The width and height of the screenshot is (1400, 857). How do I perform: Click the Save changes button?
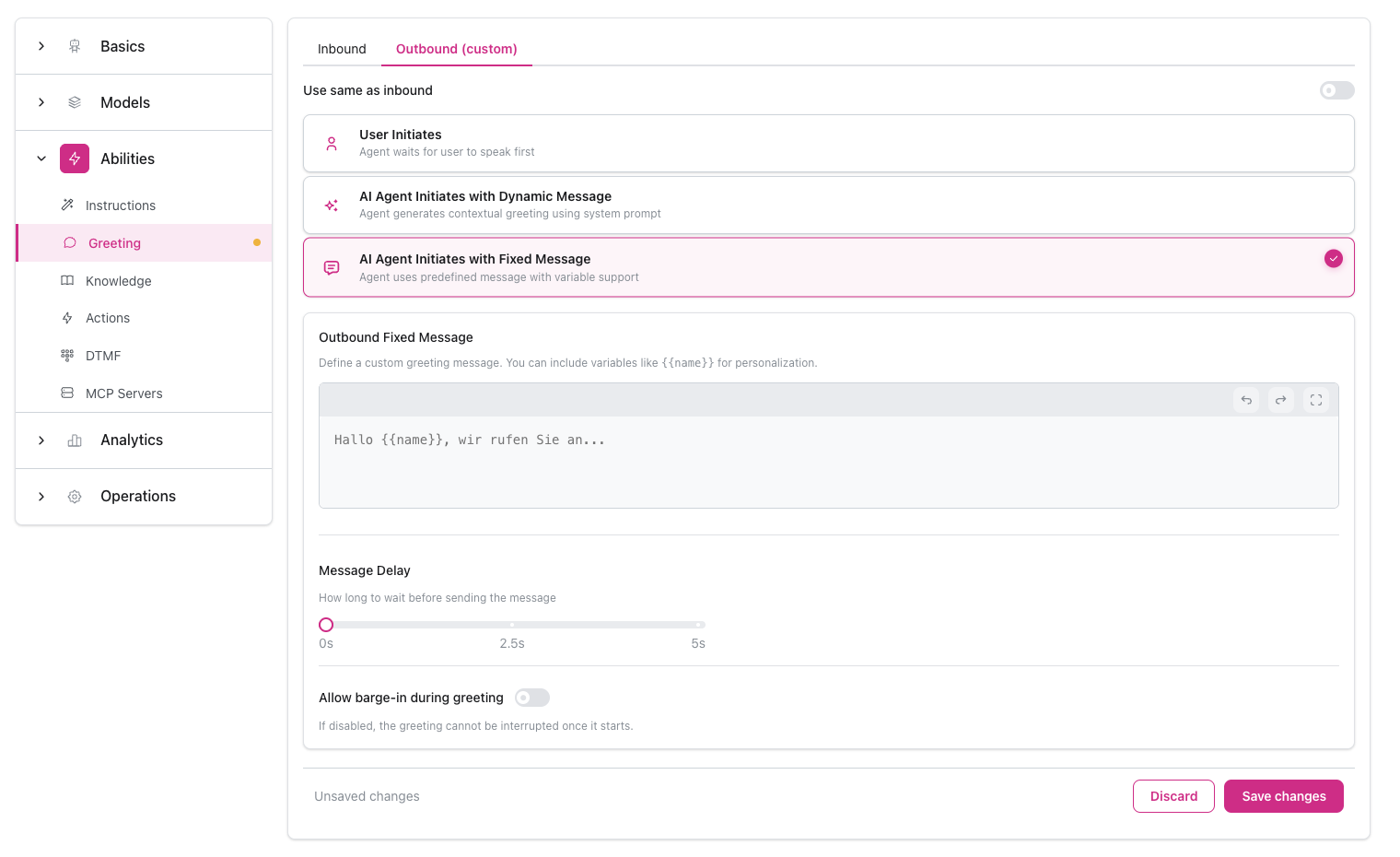[x=1283, y=795]
